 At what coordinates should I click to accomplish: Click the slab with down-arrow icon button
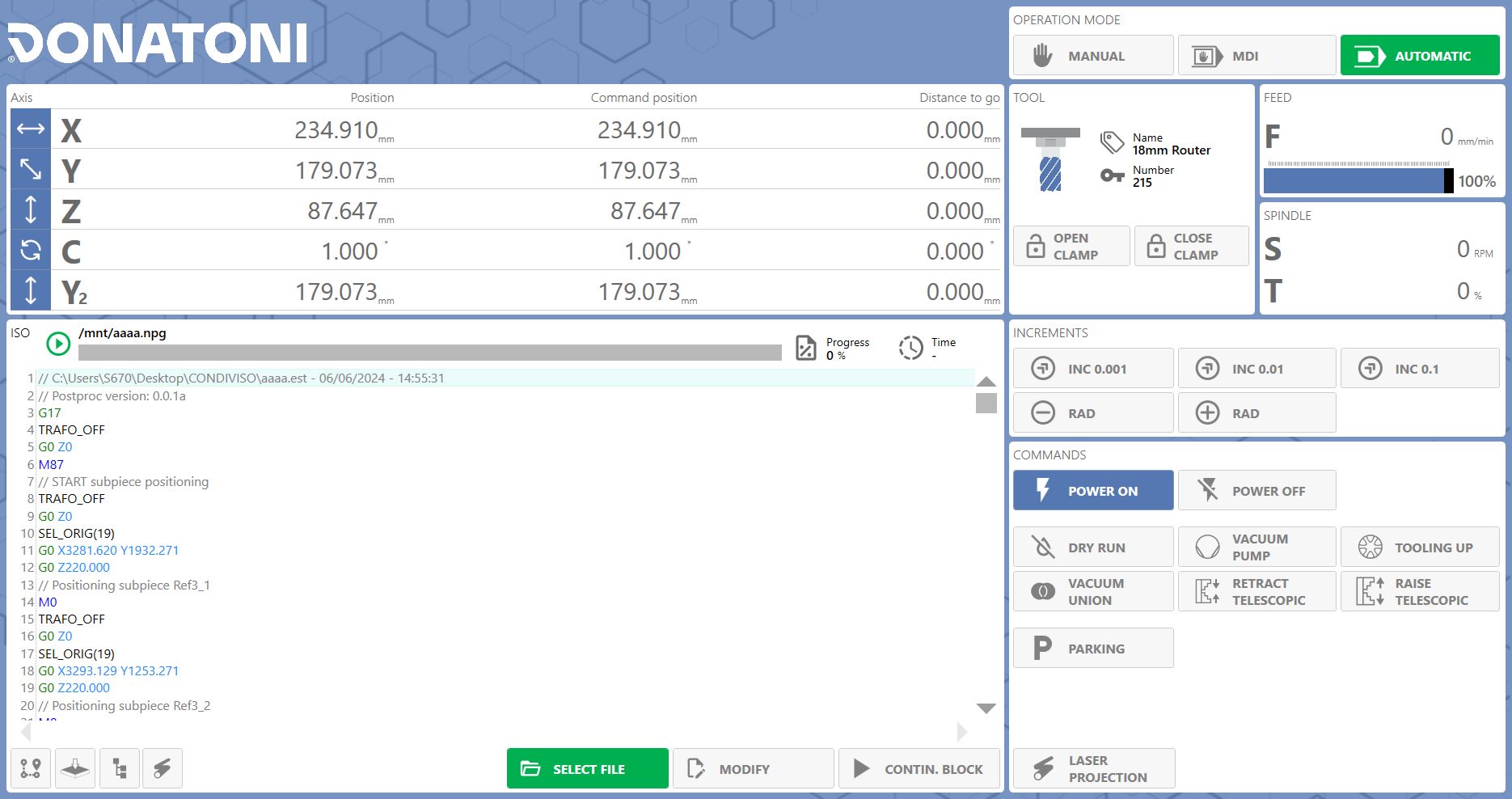tap(75, 768)
